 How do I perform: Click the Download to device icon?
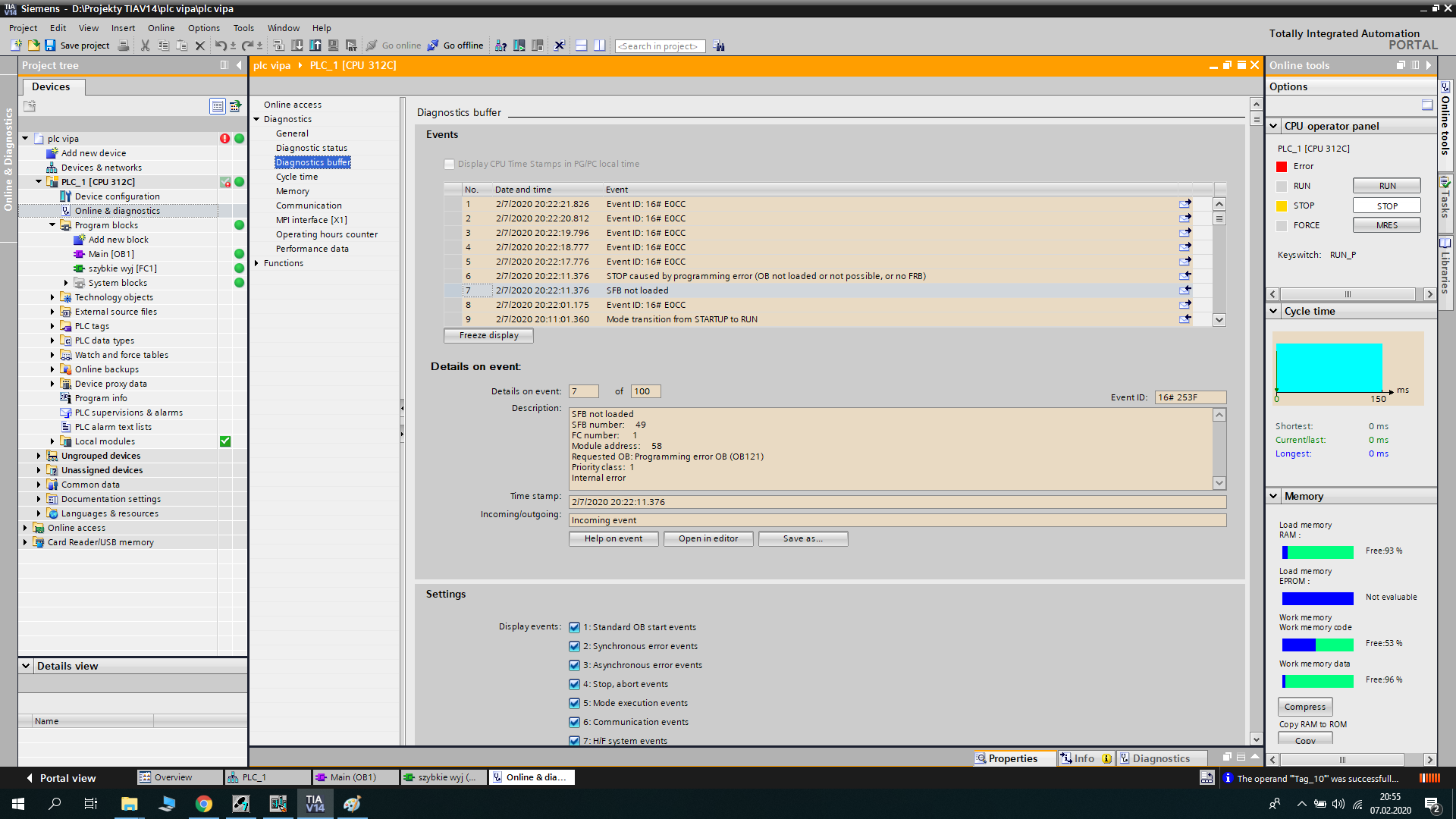pos(297,45)
